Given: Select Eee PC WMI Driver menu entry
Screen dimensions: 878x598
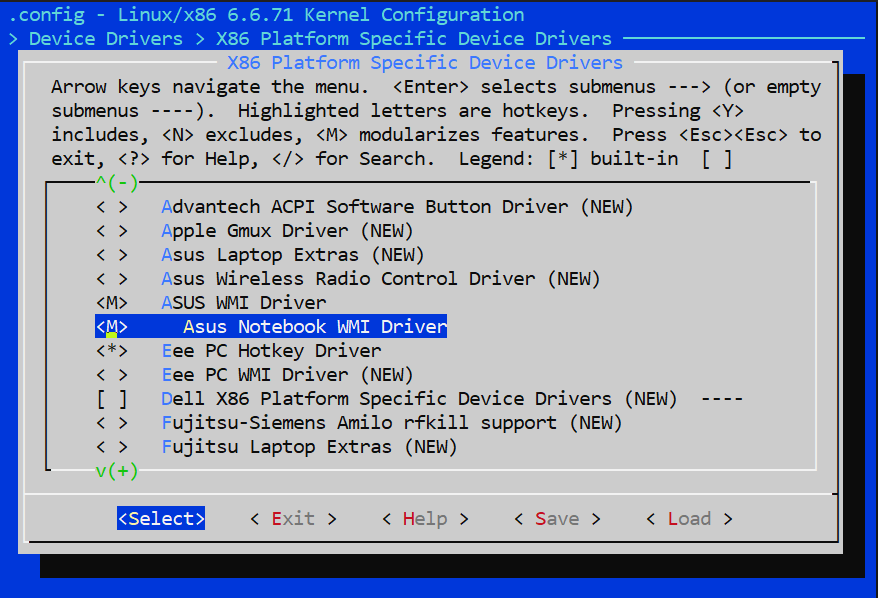Looking at the screenshot, I should pyautogui.click(x=287, y=375).
